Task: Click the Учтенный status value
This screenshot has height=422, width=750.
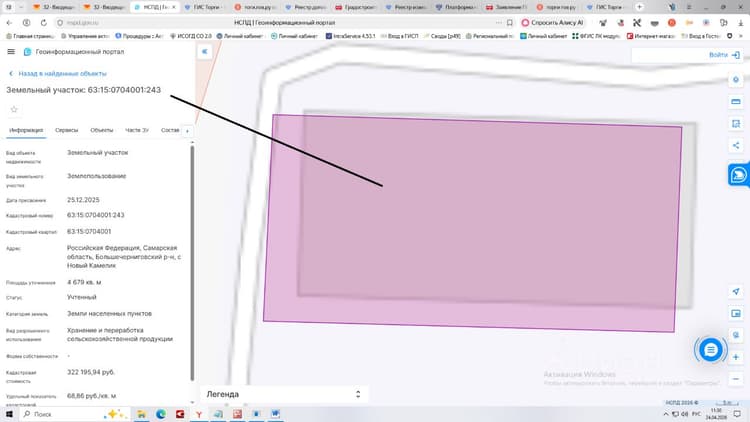Action: [x=82, y=297]
